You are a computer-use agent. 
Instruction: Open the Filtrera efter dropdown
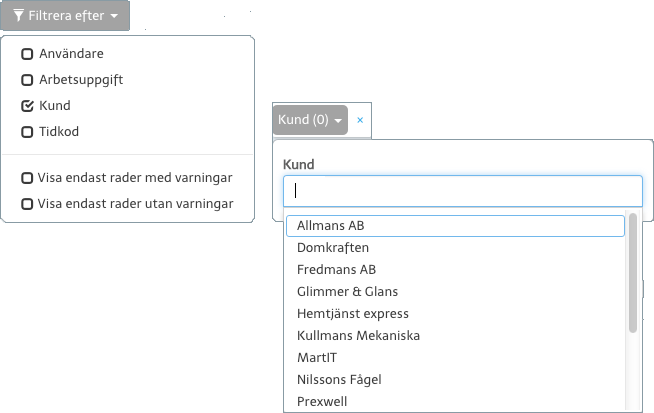tap(66, 16)
